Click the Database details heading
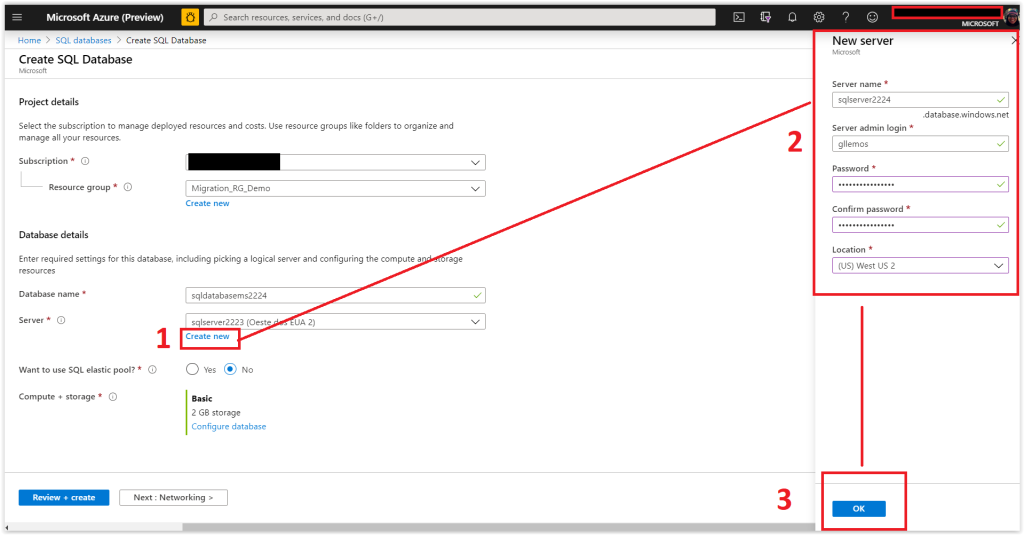 (x=54, y=235)
